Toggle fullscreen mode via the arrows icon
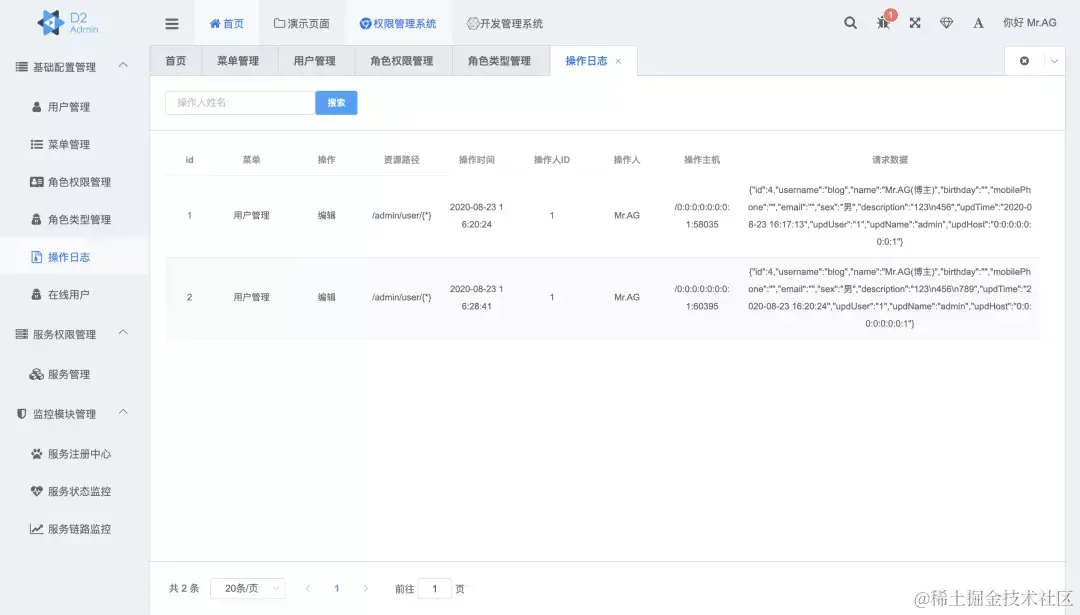 914,22
